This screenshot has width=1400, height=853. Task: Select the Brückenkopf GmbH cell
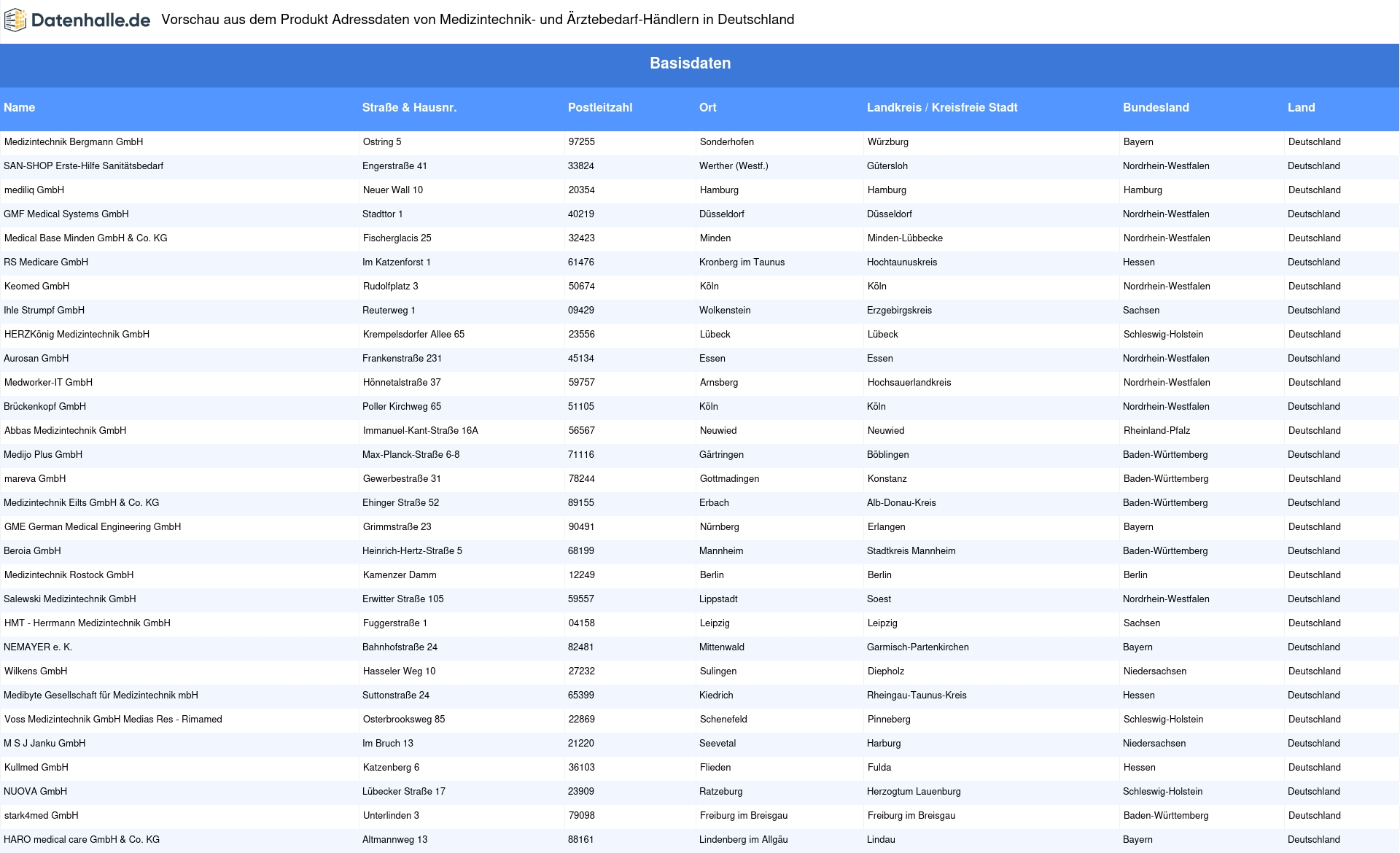click(x=45, y=407)
